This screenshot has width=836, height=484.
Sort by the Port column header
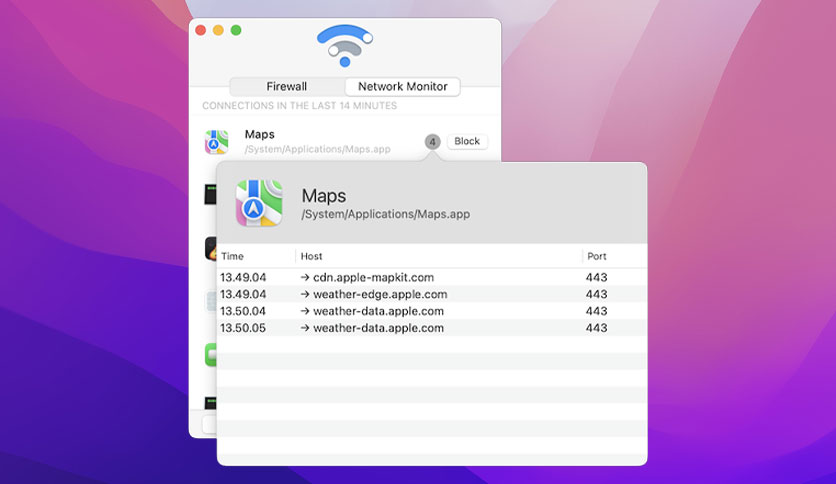pos(615,256)
